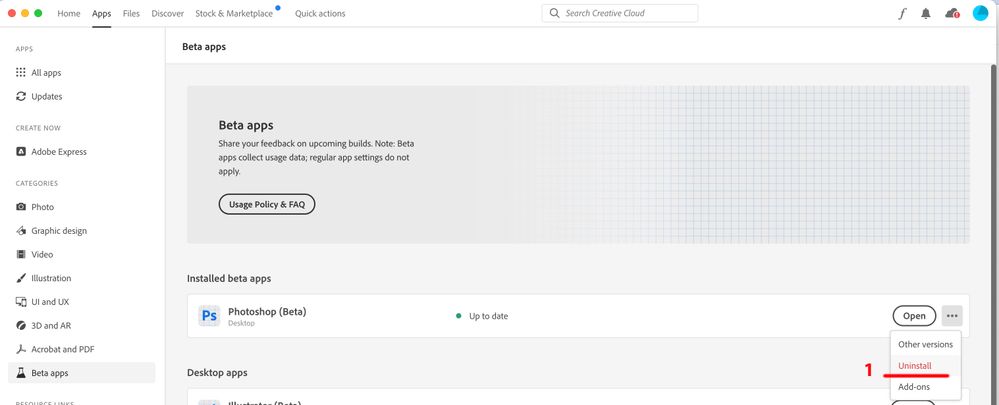This screenshot has width=999, height=405.
Task: Open Stock & Marketplace tab
Action: pos(234,13)
